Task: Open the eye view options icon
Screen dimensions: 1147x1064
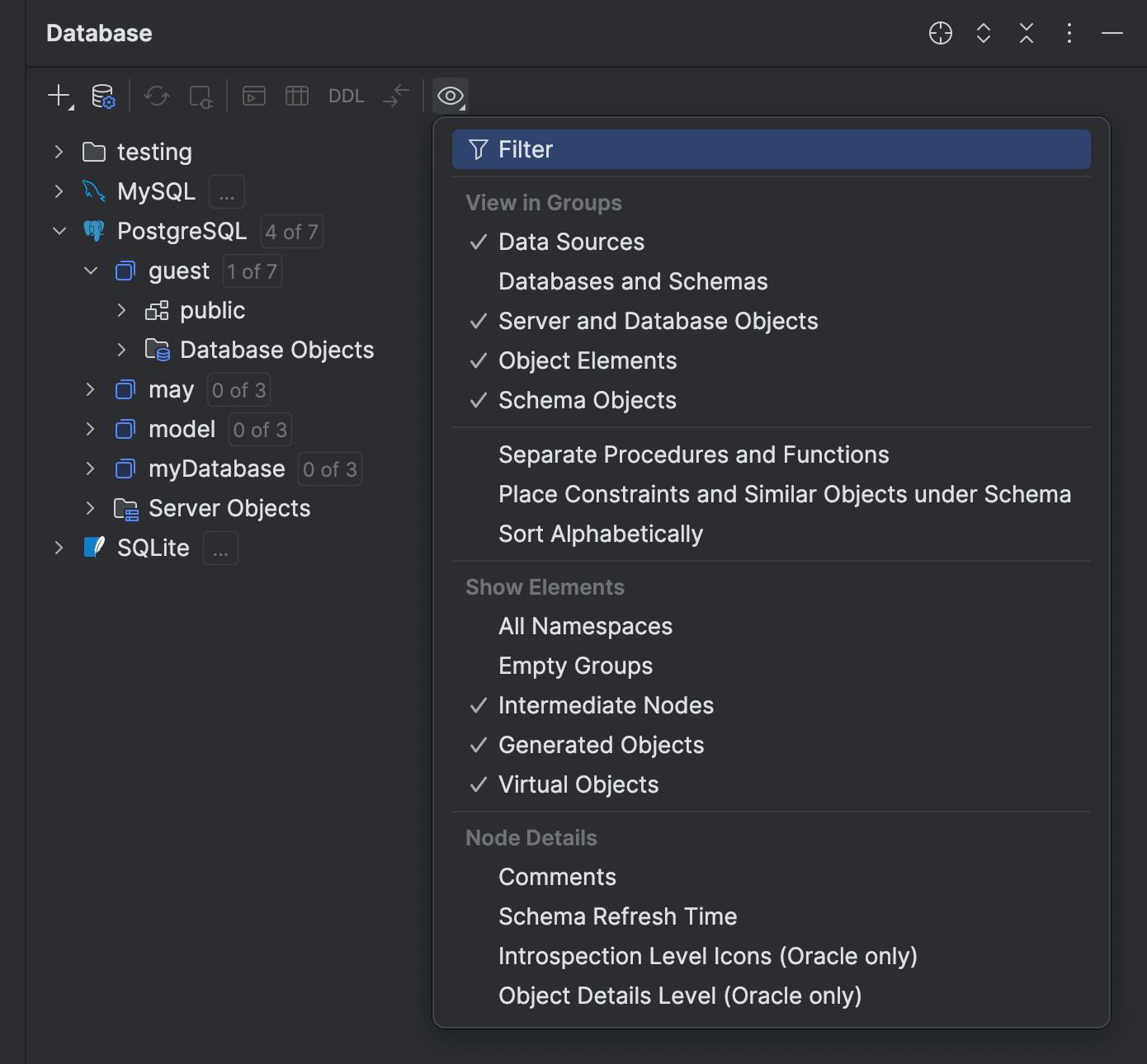Action: click(450, 95)
